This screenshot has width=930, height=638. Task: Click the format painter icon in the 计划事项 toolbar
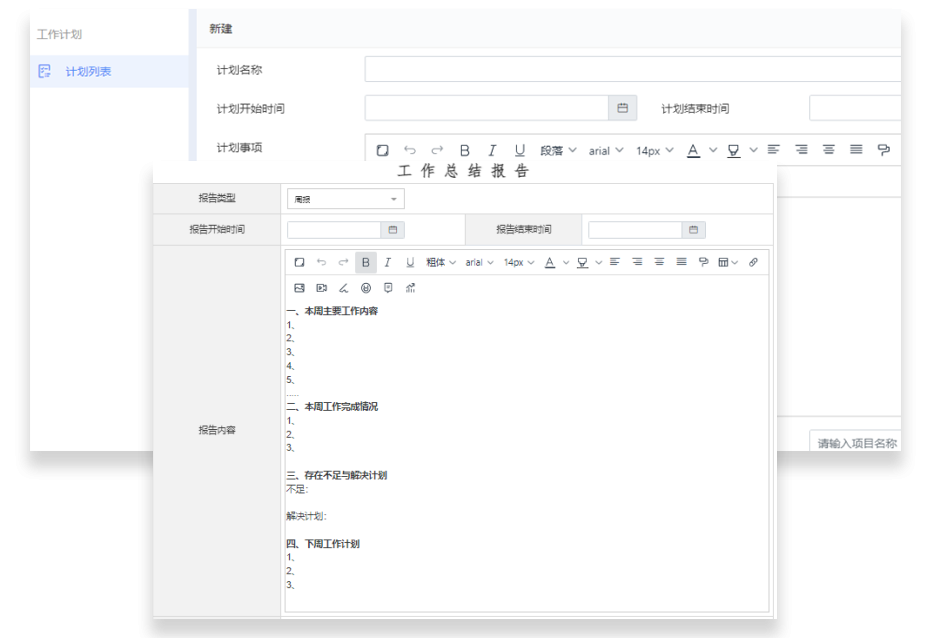[x=884, y=150]
